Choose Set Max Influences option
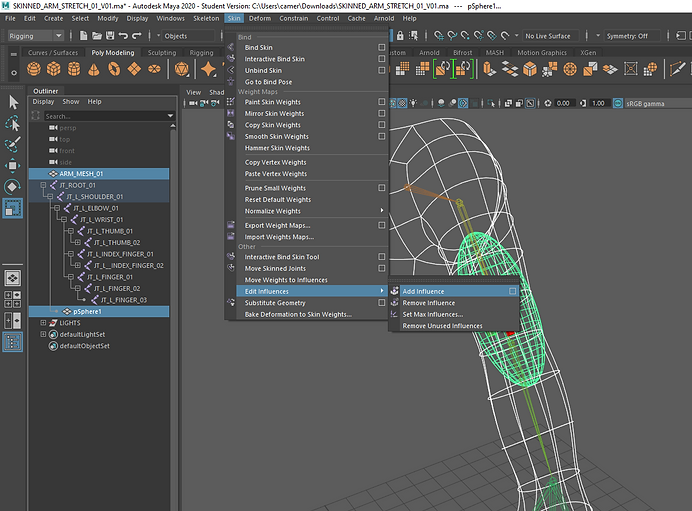The height and width of the screenshot is (511, 692). tap(453, 314)
